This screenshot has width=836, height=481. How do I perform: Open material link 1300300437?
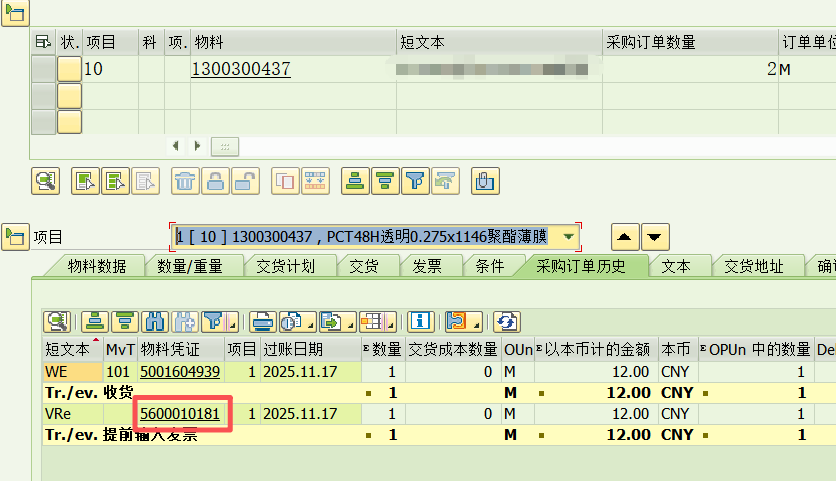click(241, 69)
